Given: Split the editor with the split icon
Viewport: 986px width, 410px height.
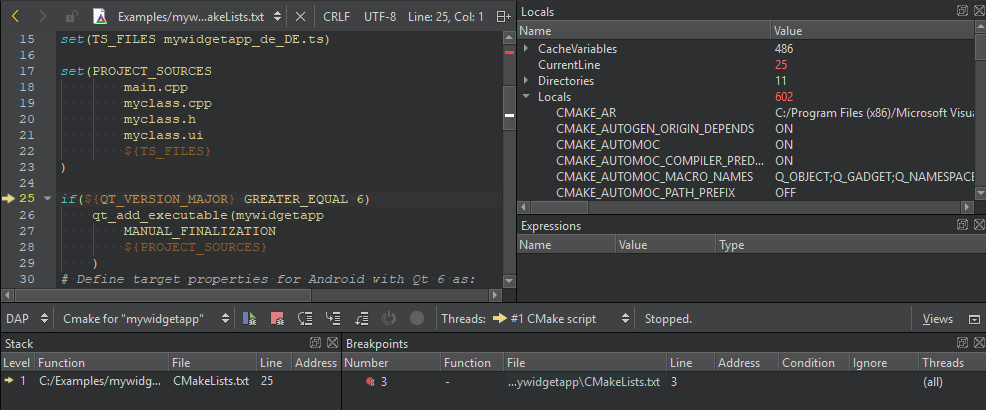Looking at the screenshot, I should pyautogui.click(x=503, y=17).
